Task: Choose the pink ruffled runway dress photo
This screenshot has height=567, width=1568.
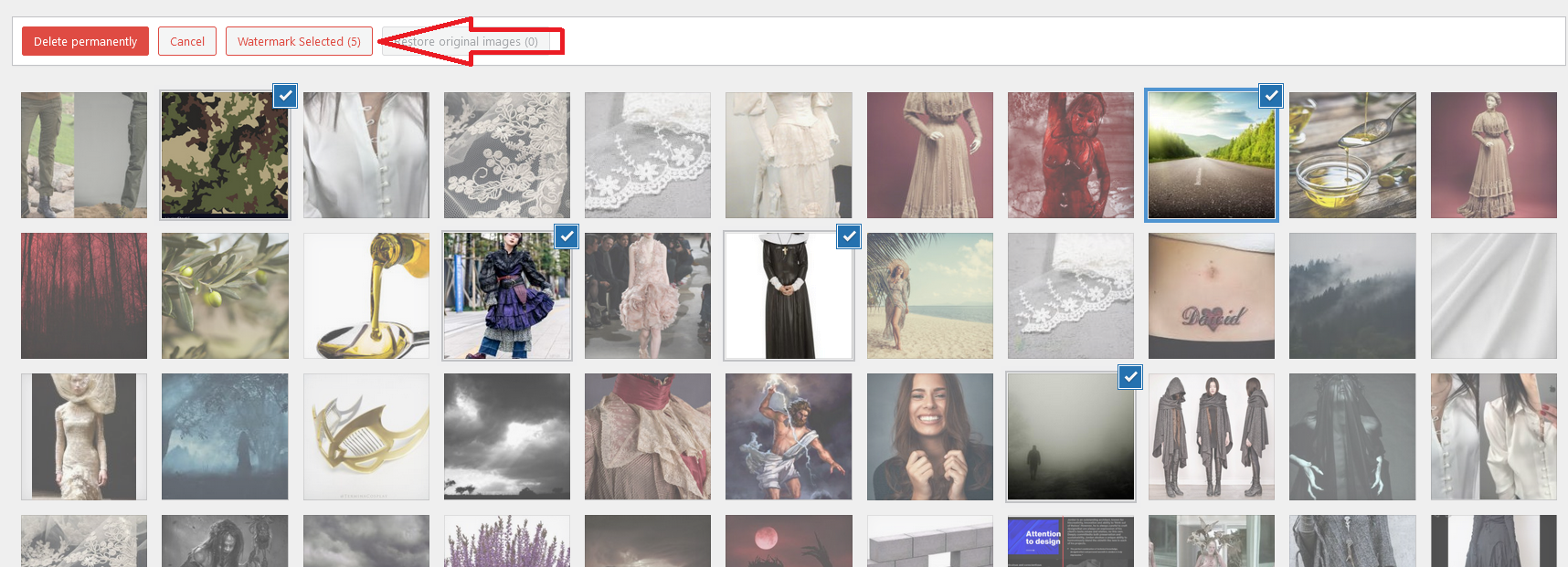Action: [x=648, y=296]
